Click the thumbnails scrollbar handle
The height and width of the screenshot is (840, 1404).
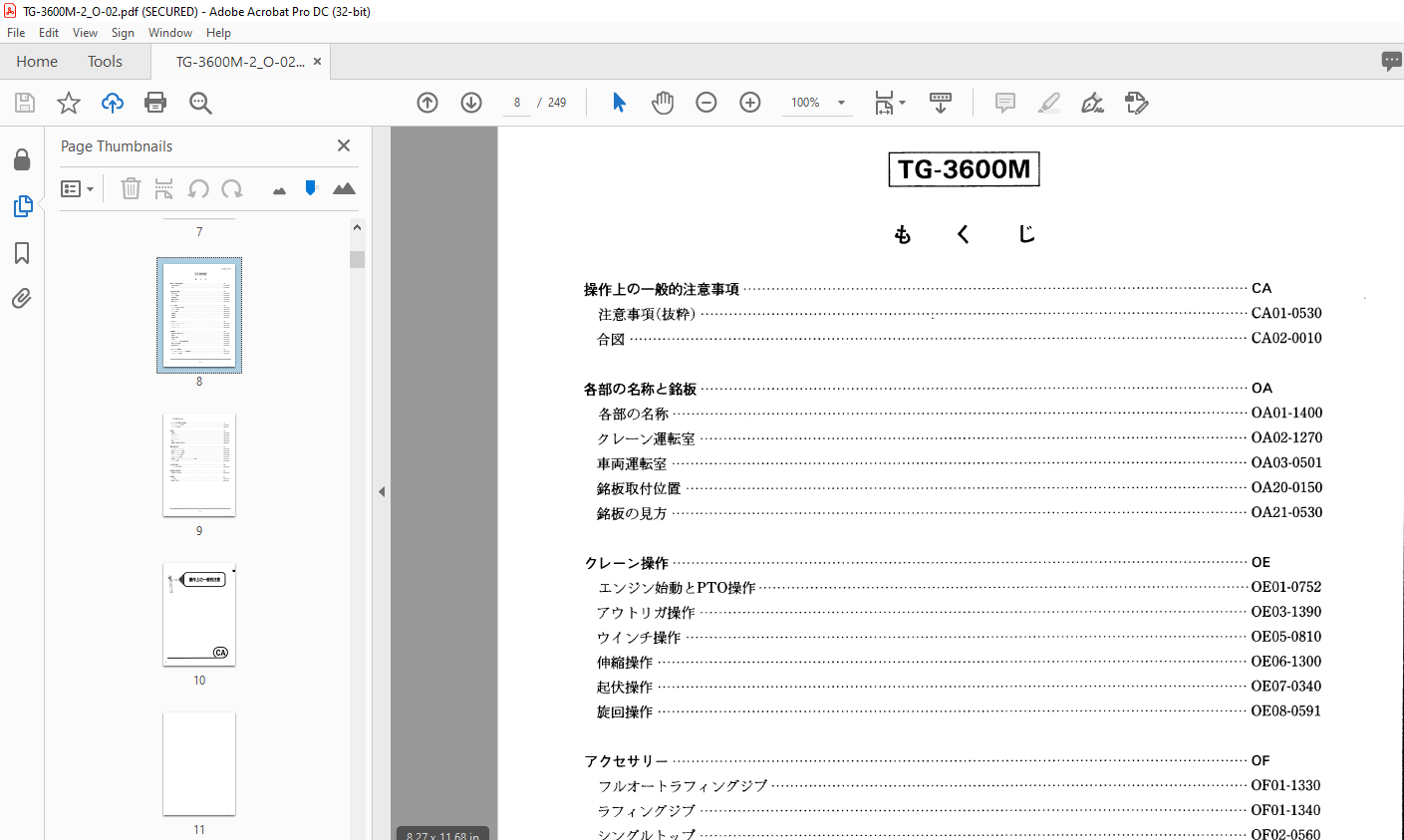tap(357, 259)
